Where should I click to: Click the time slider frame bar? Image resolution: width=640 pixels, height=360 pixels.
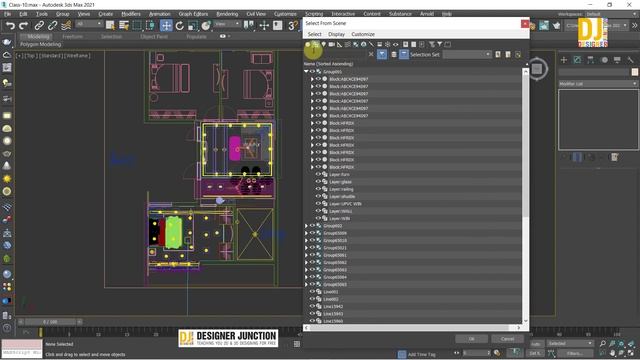[x=50, y=322]
